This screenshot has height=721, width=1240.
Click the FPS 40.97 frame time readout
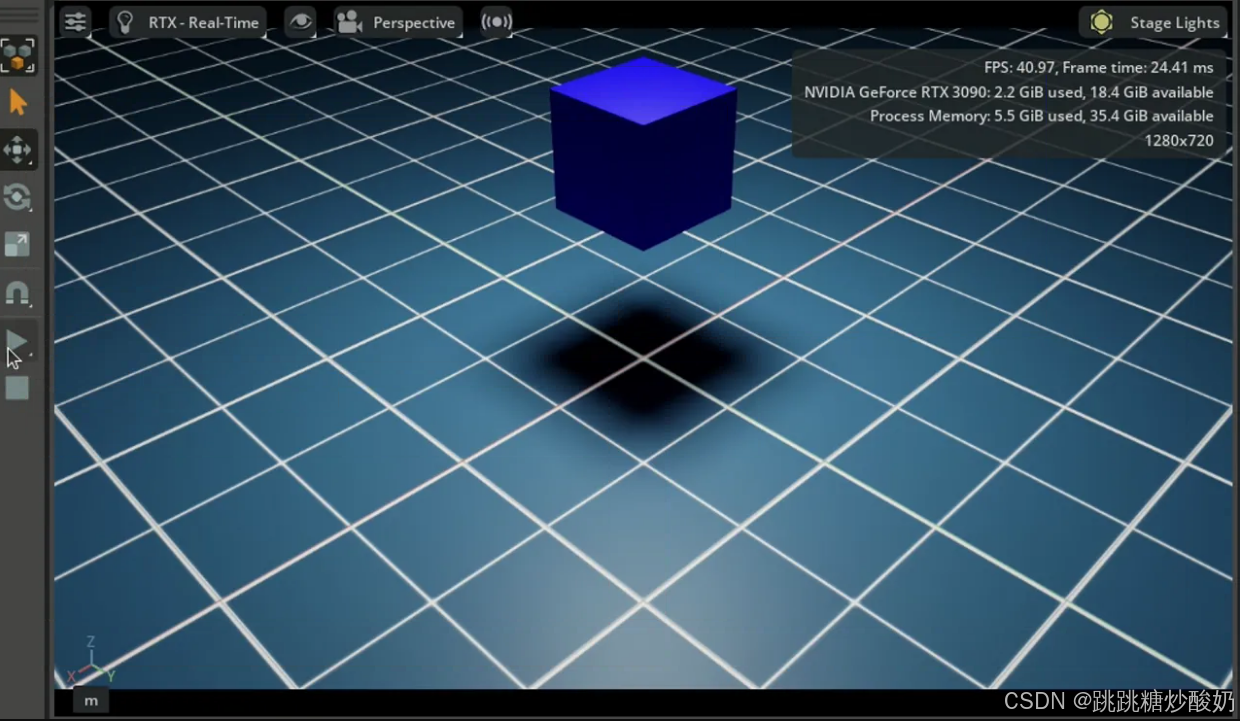click(x=1099, y=67)
